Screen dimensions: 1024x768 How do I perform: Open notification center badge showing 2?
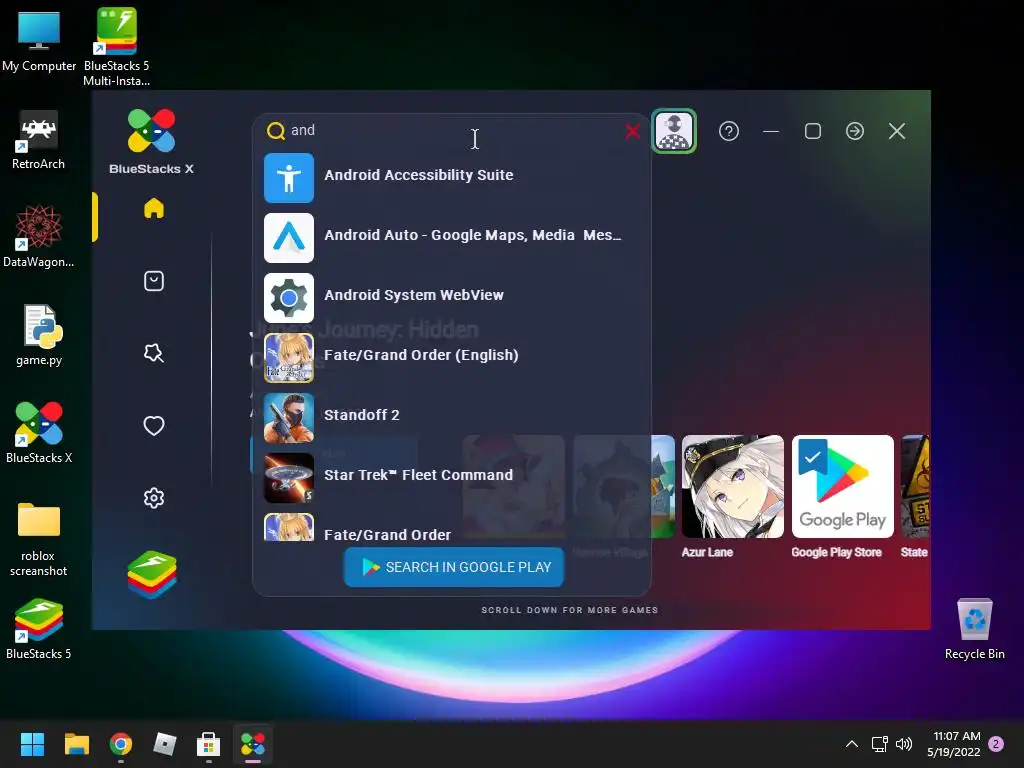click(x=996, y=744)
